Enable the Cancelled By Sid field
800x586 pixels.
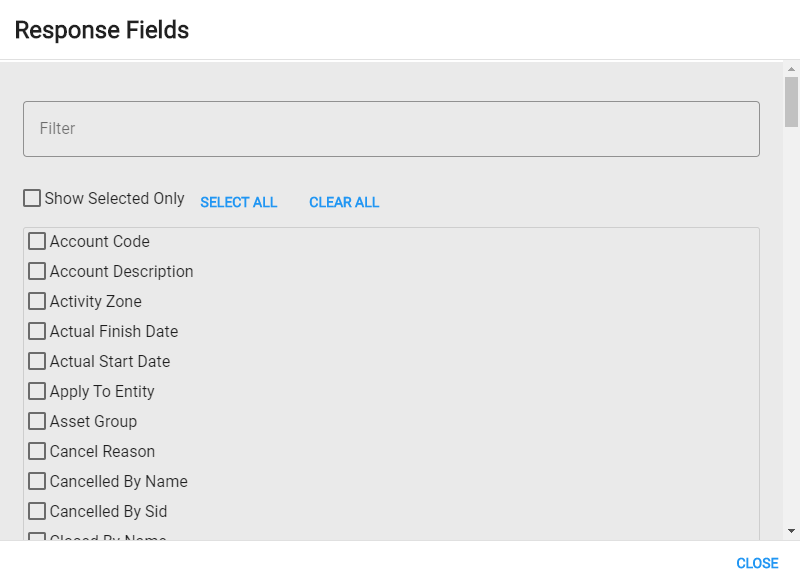pos(37,511)
